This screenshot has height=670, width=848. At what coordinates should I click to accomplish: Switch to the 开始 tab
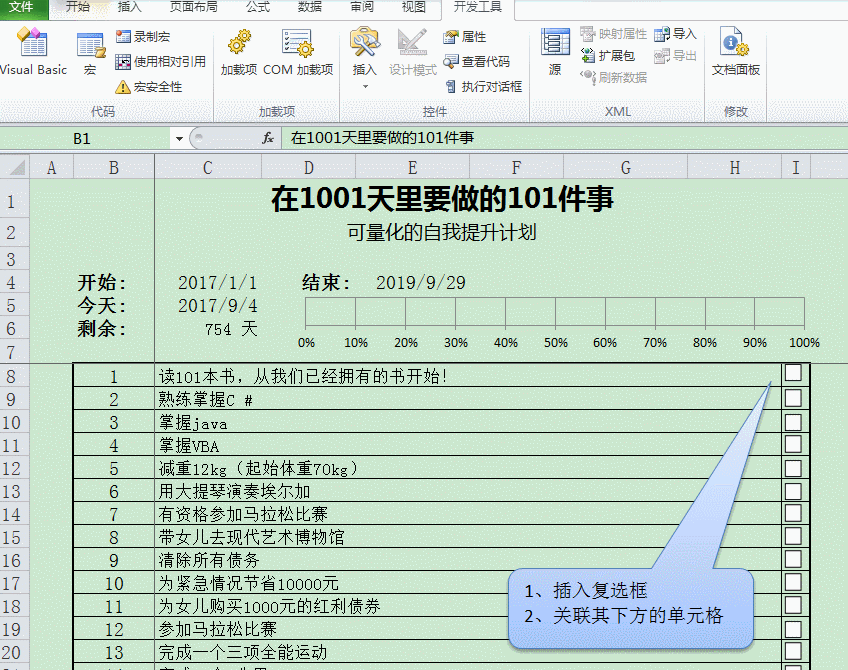[x=77, y=7]
